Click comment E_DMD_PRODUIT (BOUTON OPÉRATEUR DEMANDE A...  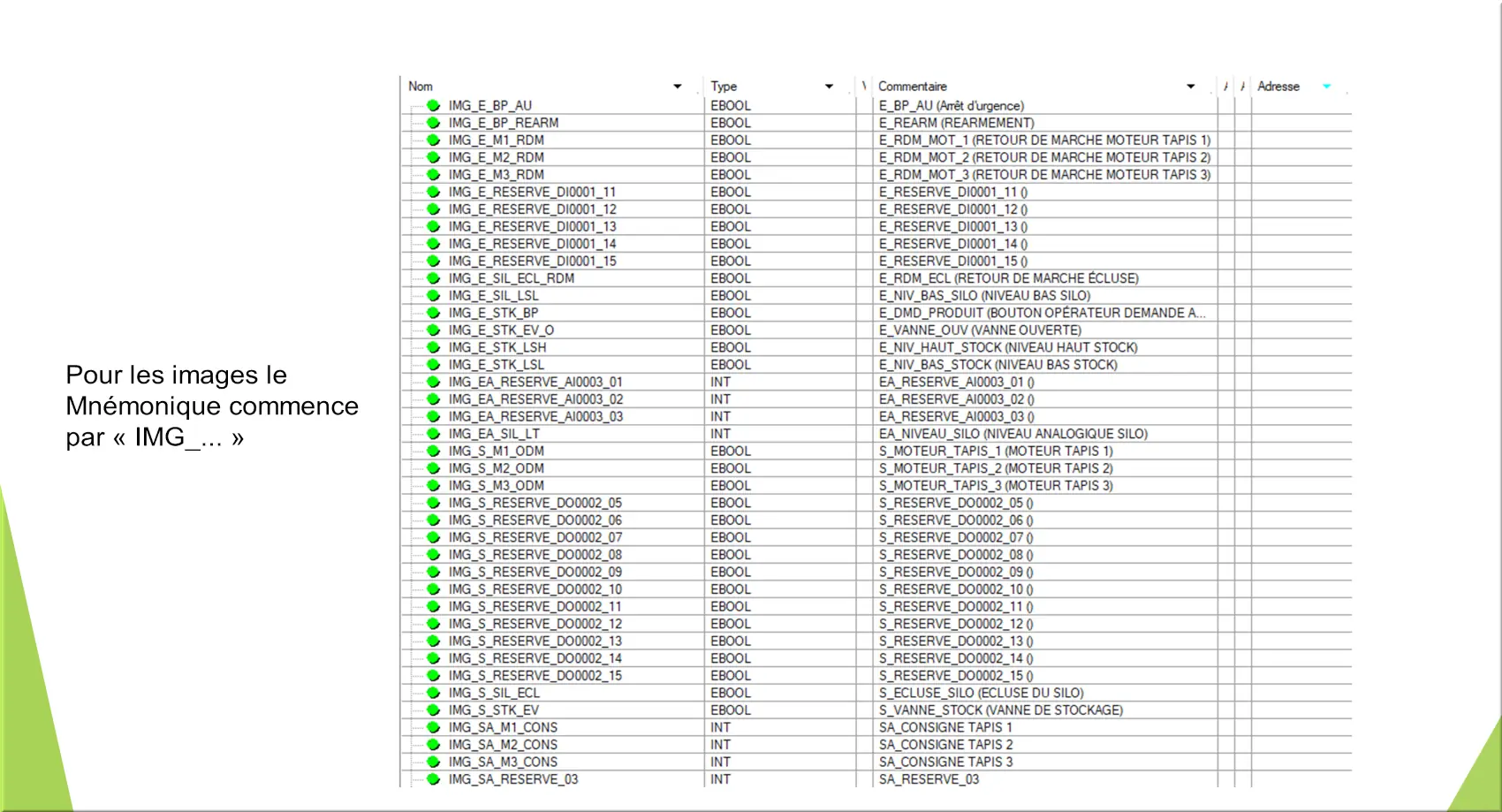(x=1042, y=313)
